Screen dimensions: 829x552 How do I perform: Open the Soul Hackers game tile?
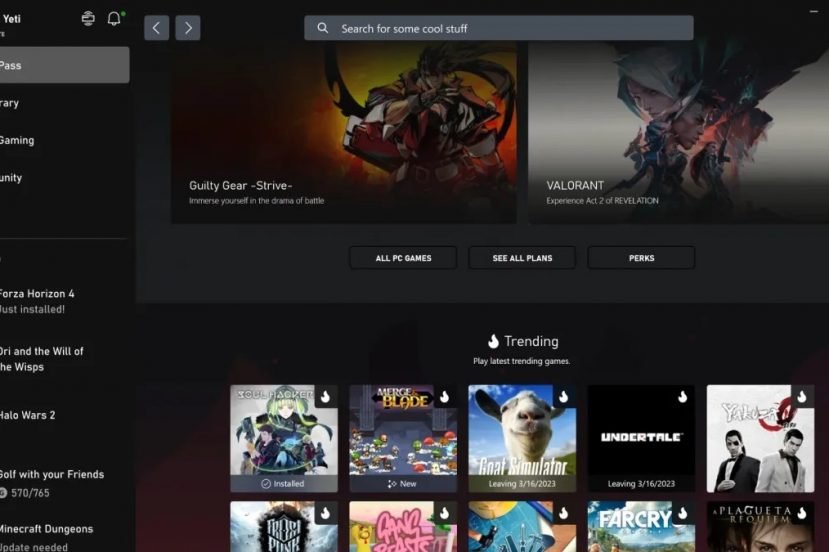click(x=284, y=438)
